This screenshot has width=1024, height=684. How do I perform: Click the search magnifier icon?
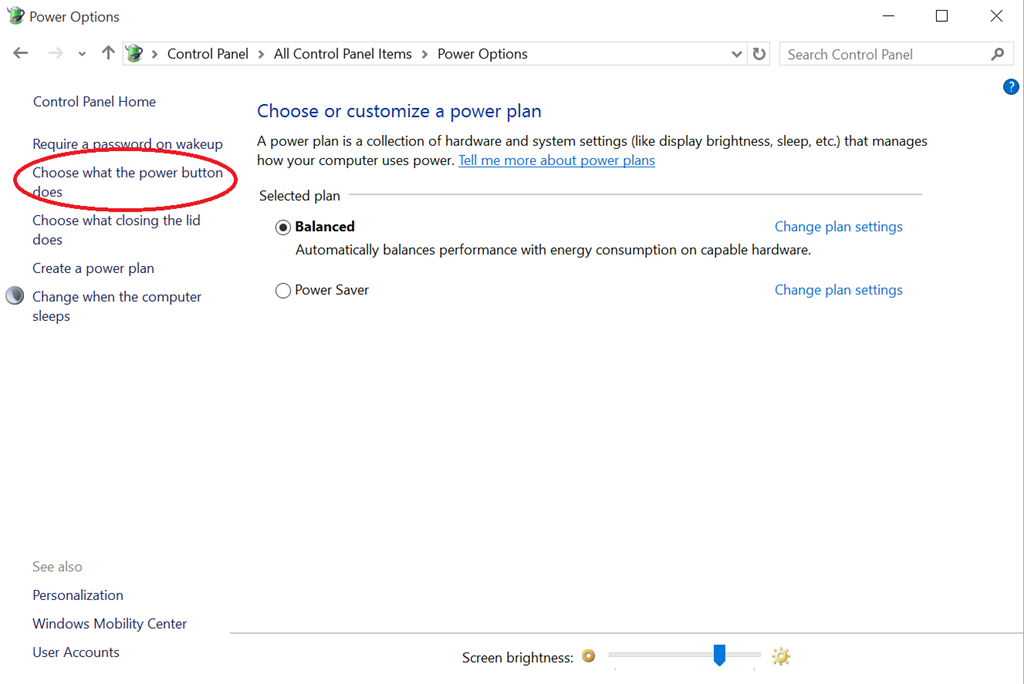click(x=997, y=54)
